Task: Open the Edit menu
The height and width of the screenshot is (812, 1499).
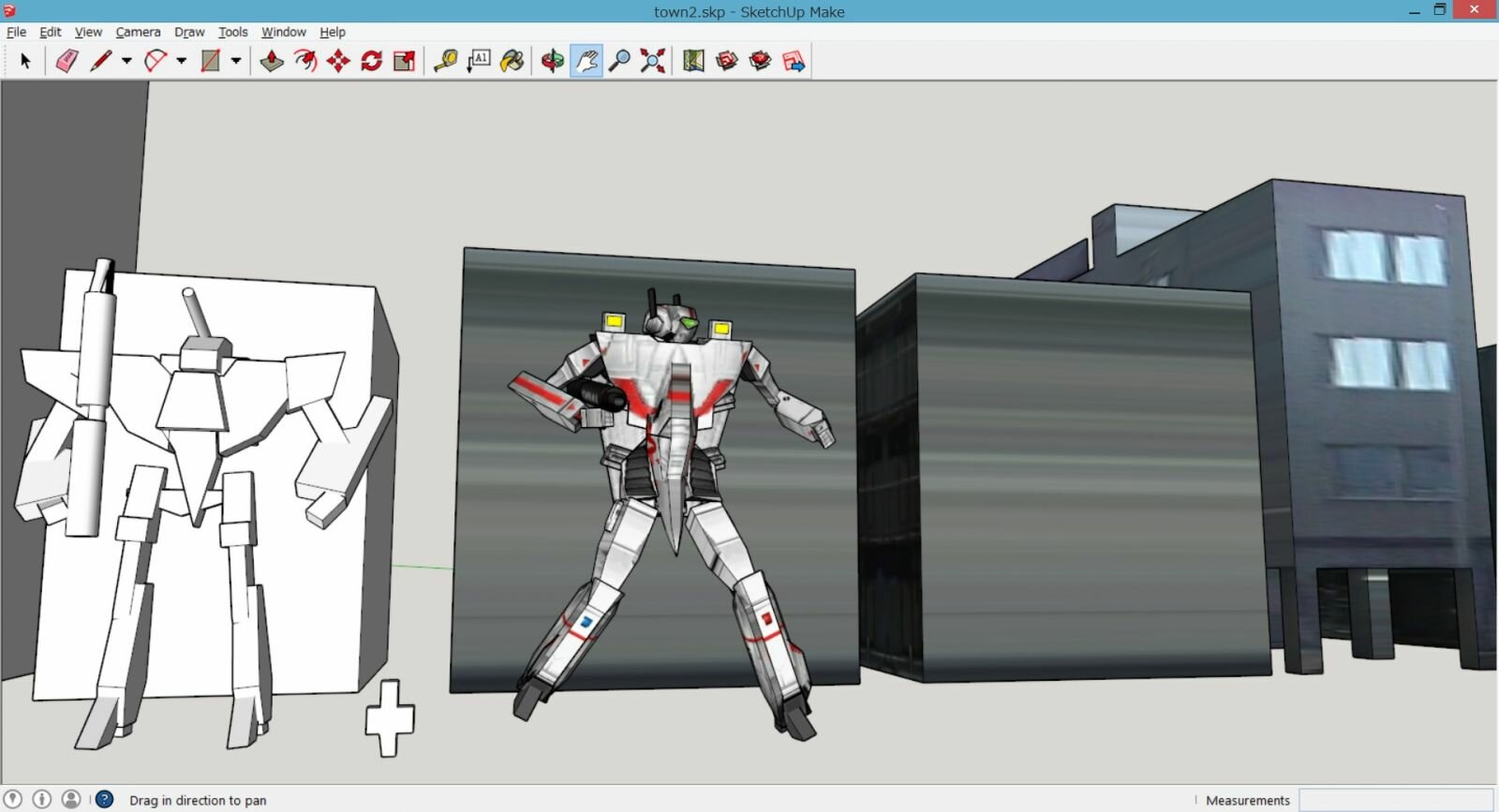Action: pos(50,32)
